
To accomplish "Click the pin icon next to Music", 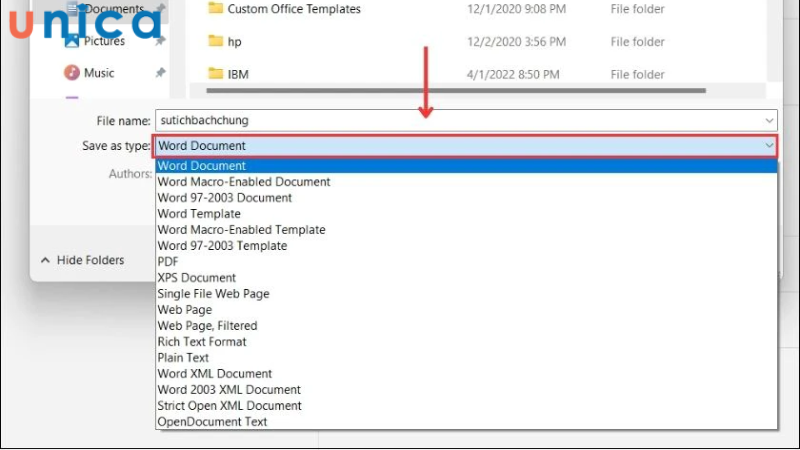I will pyautogui.click(x=160, y=73).
